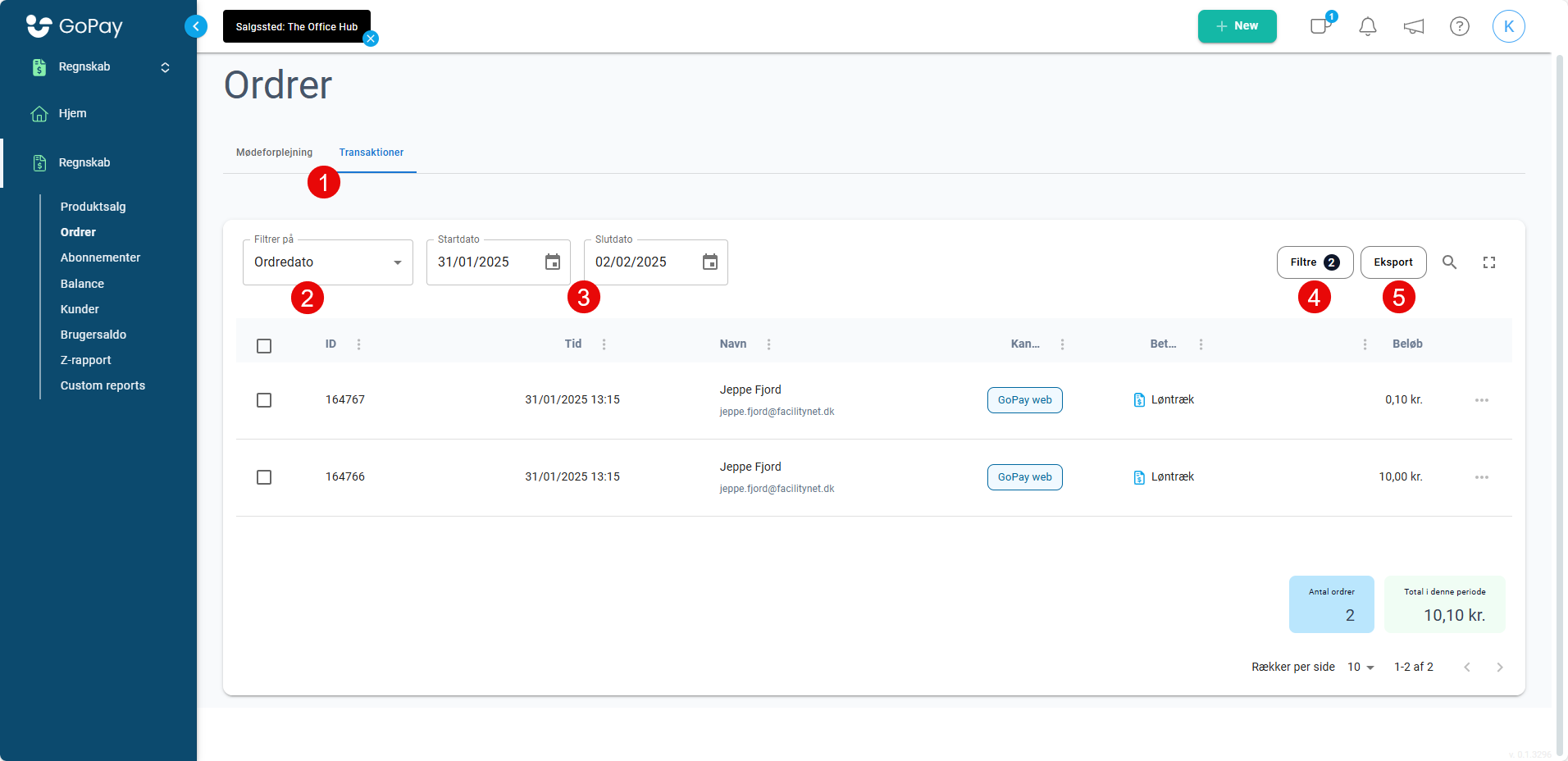Open the Filtrer på Ordredato dropdown
Screen dimensions: 1568x761
coord(328,262)
